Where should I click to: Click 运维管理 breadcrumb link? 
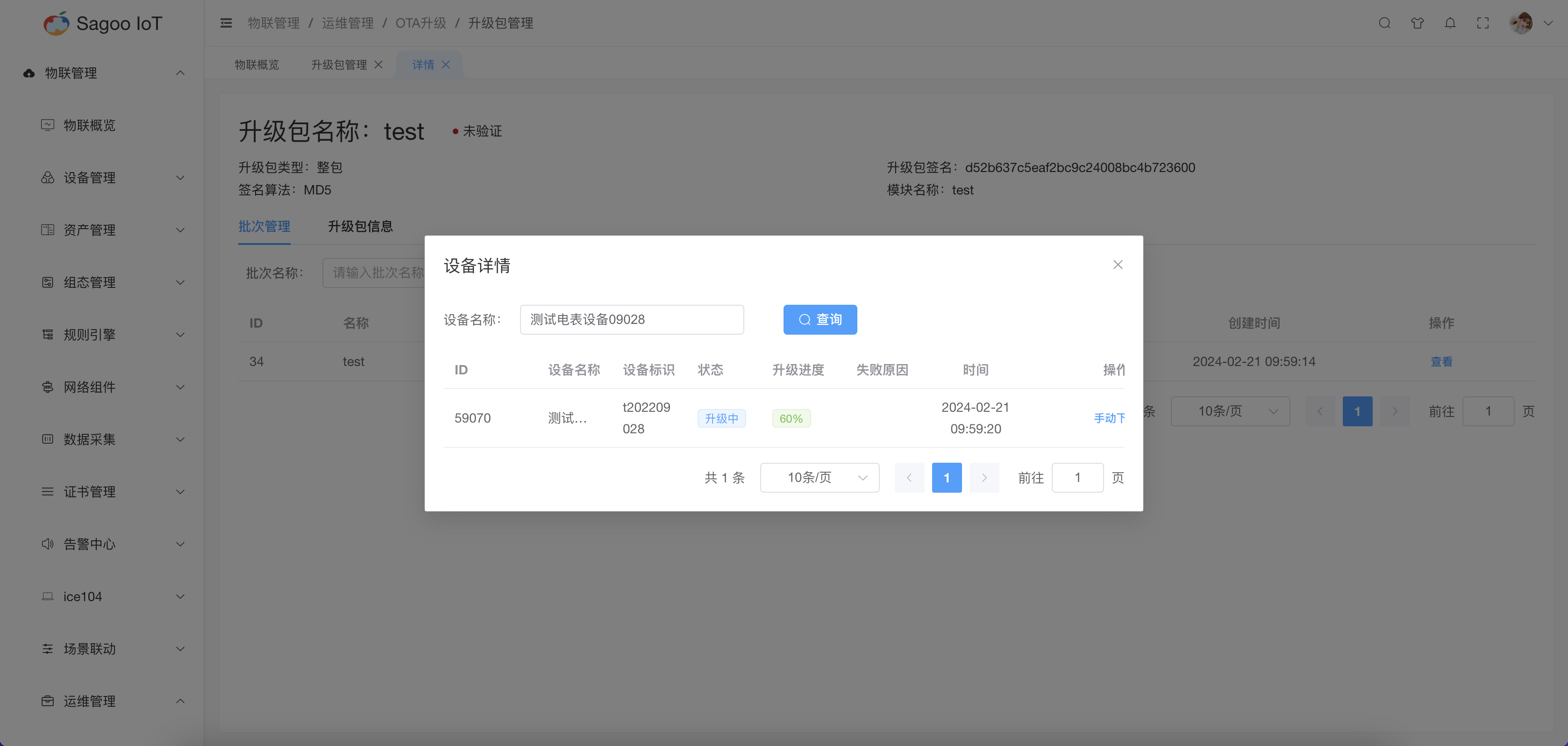coord(348,23)
